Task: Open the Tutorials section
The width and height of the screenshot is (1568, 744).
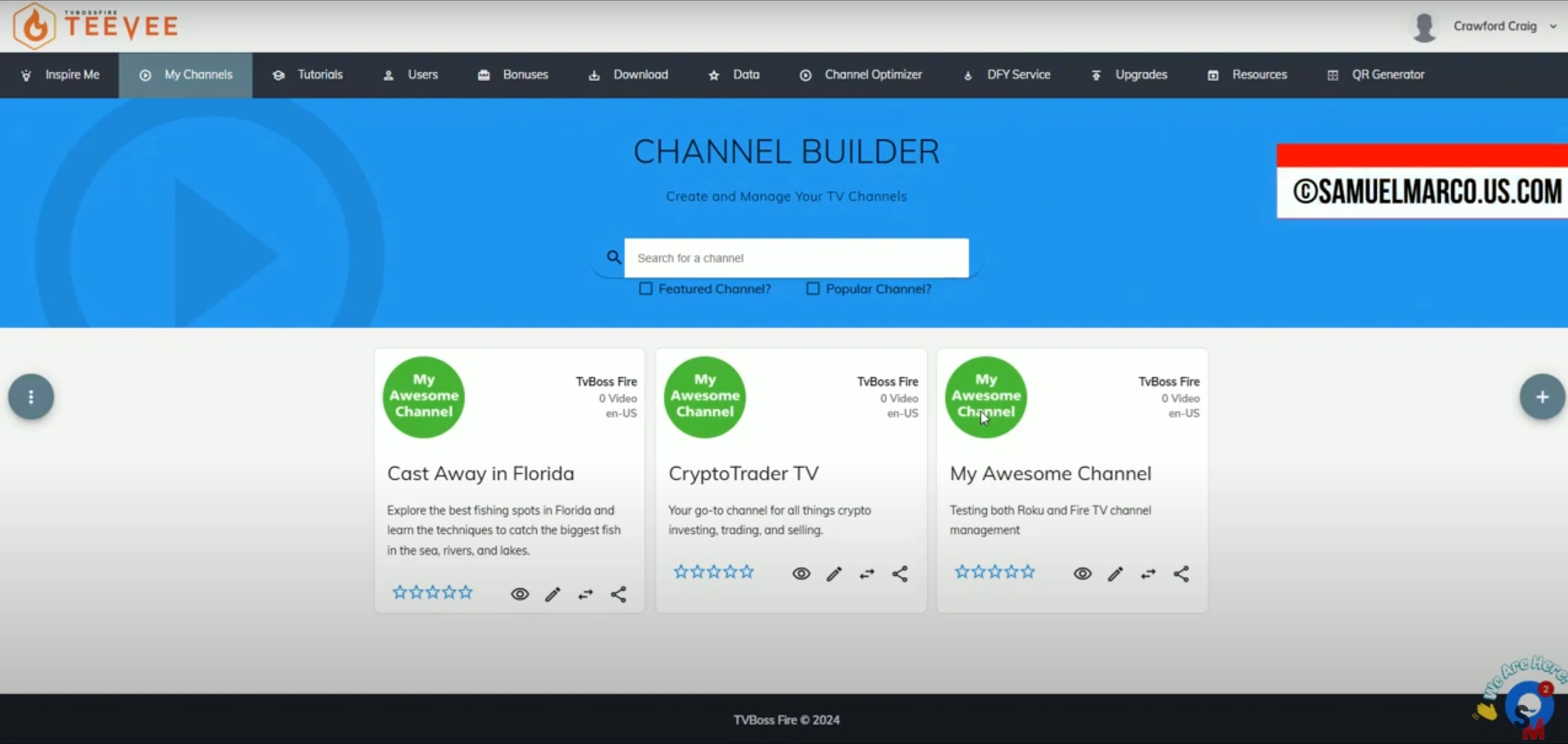Action: pos(307,75)
